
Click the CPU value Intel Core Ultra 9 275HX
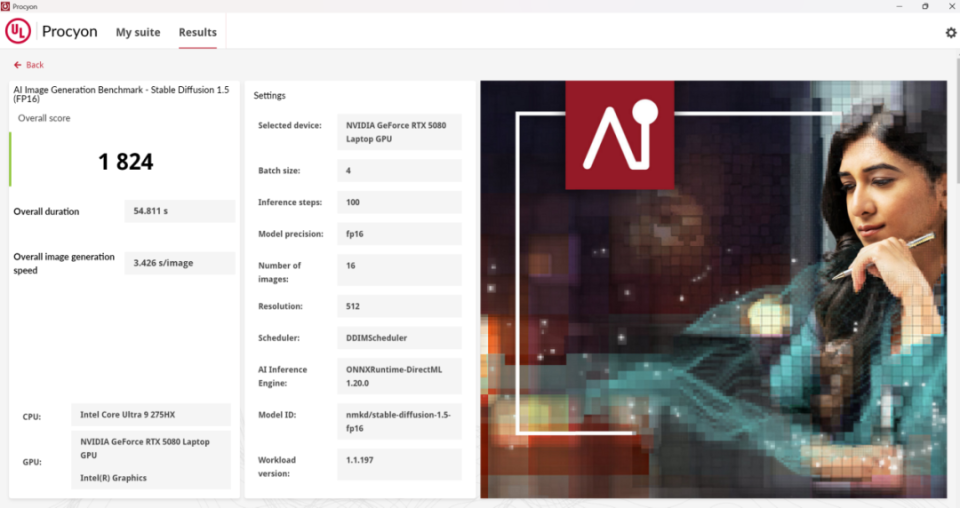151,414
